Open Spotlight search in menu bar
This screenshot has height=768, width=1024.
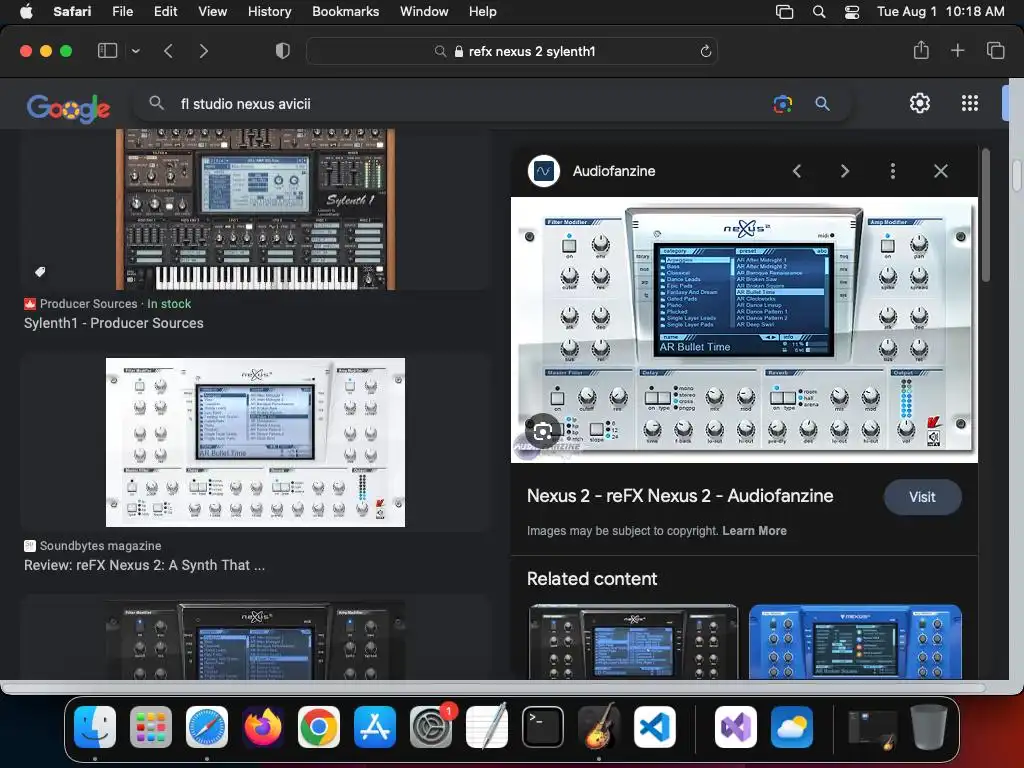pyautogui.click(x=819, y=12)
